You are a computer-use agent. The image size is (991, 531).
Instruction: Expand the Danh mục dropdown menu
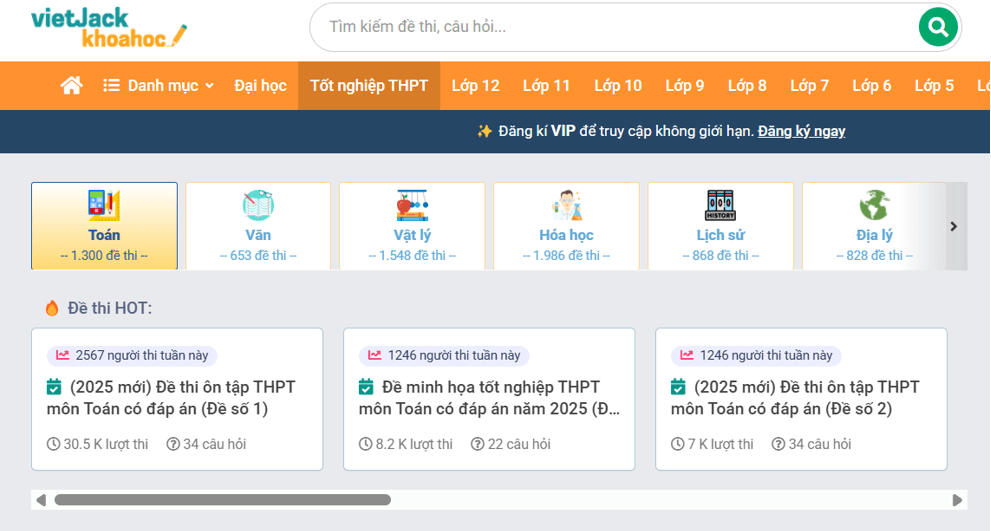(159, 86)
